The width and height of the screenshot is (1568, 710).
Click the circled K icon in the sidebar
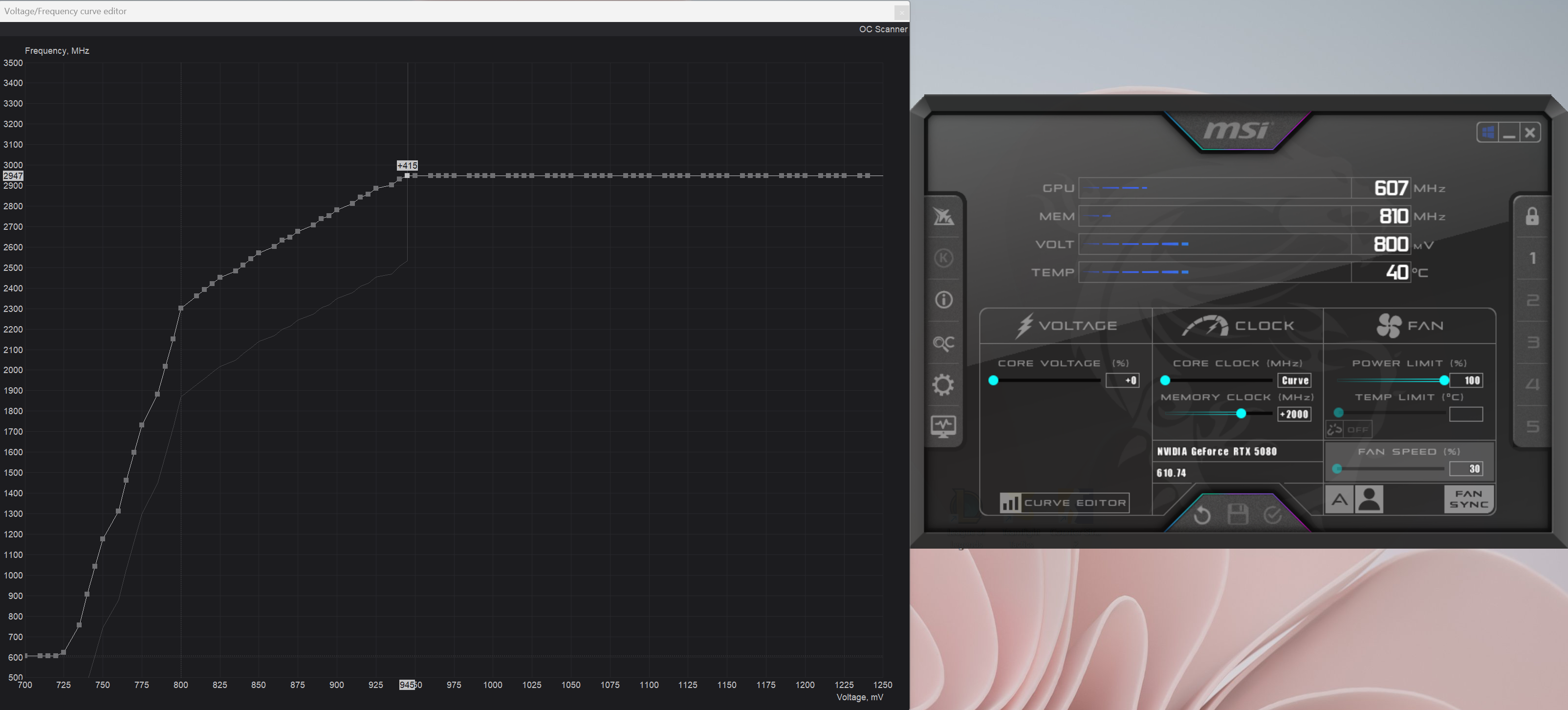[x=943, y=258]
